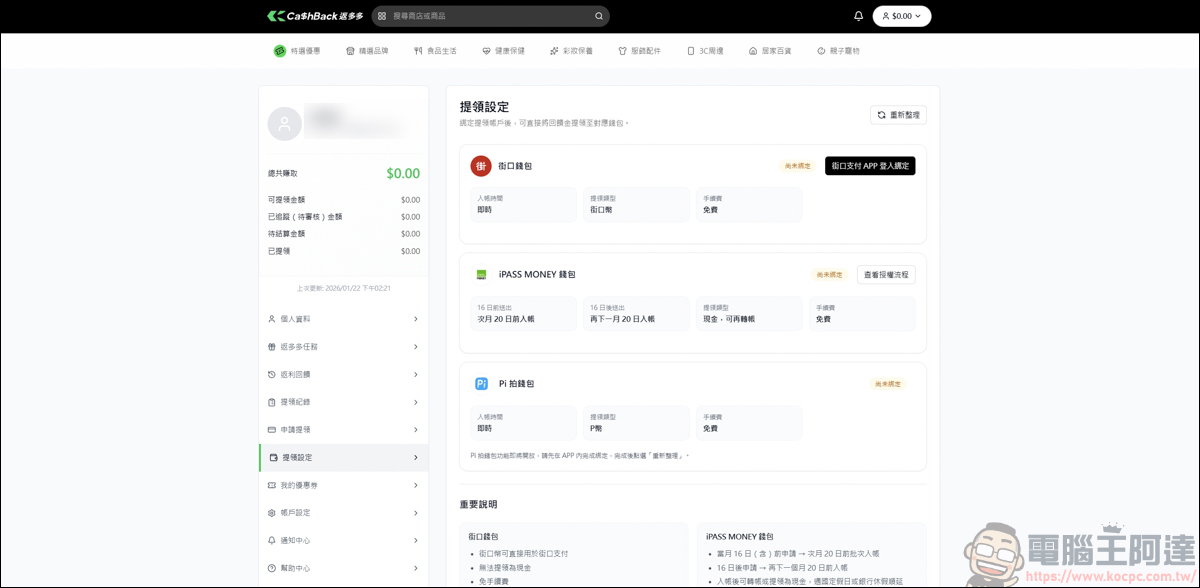Click the 精選品牌 store icon
Viewport: 1200px width, 588px height.
pos(350,51)
